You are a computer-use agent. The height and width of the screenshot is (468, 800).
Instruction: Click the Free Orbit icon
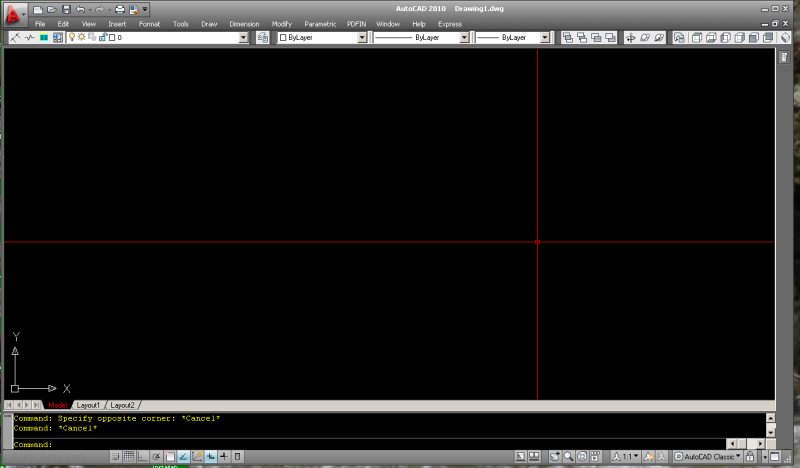click(645, 37)
